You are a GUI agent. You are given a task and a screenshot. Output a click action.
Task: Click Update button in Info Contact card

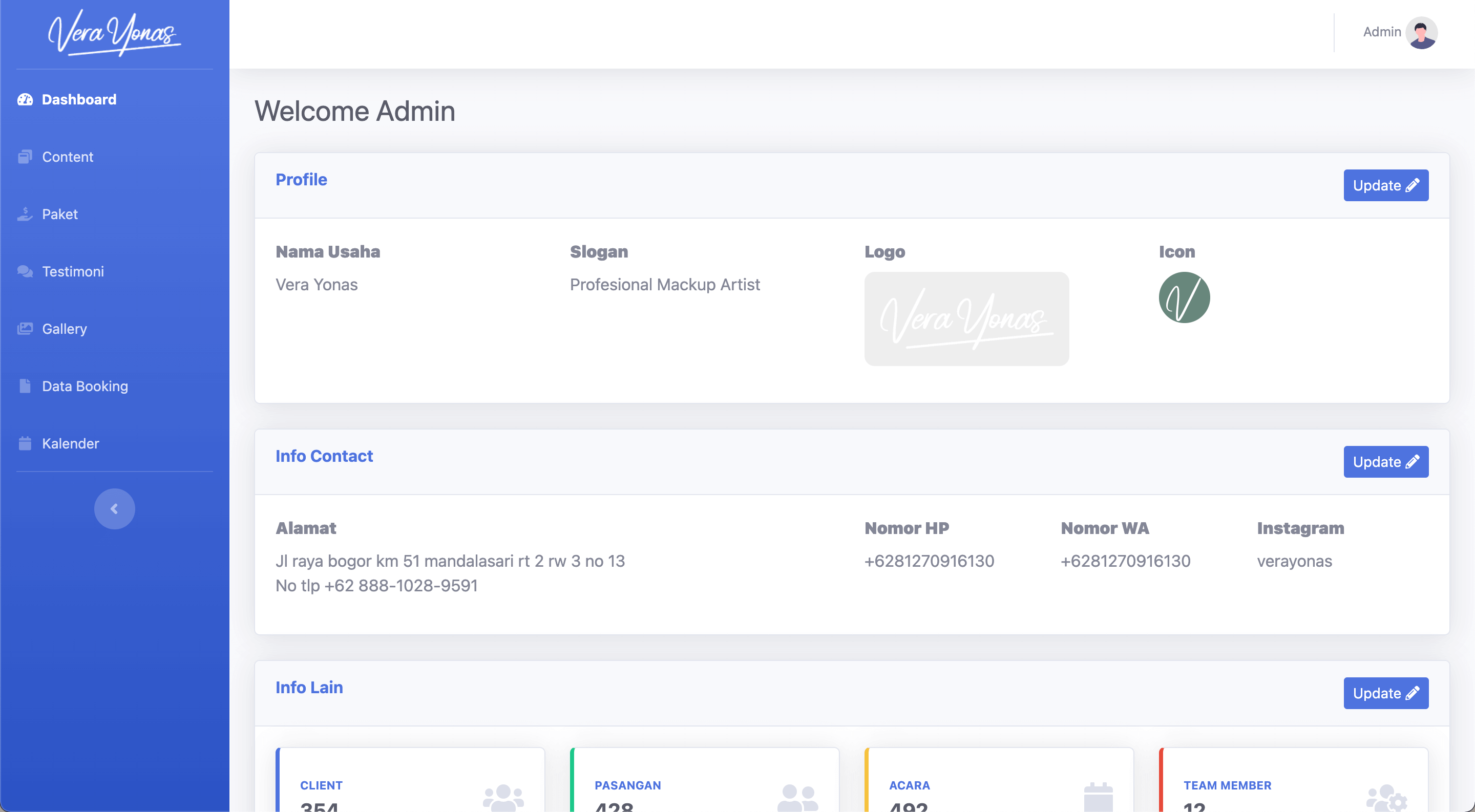click(1386, 462)
